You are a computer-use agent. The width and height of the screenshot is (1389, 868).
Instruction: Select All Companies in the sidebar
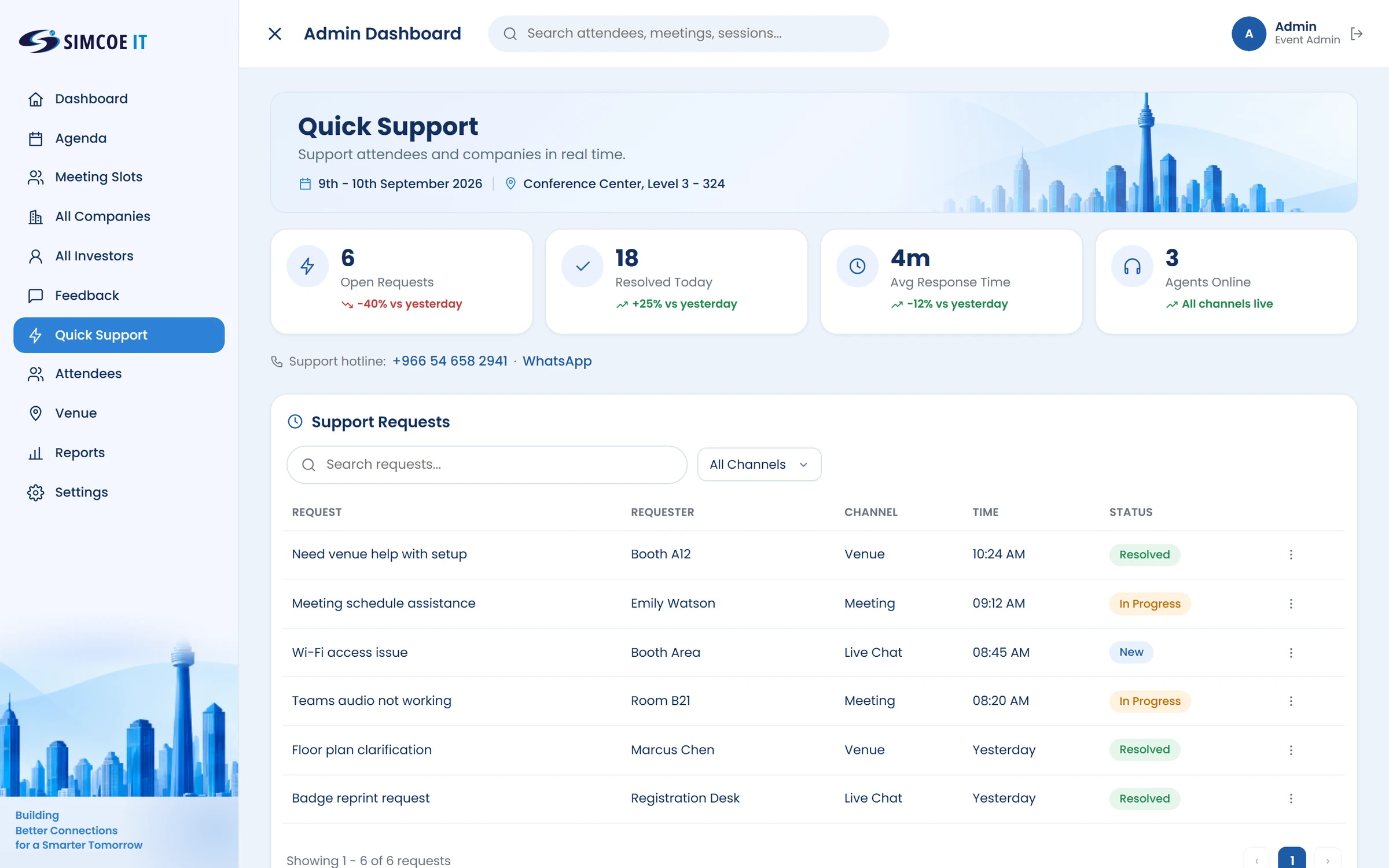point(119,216)
